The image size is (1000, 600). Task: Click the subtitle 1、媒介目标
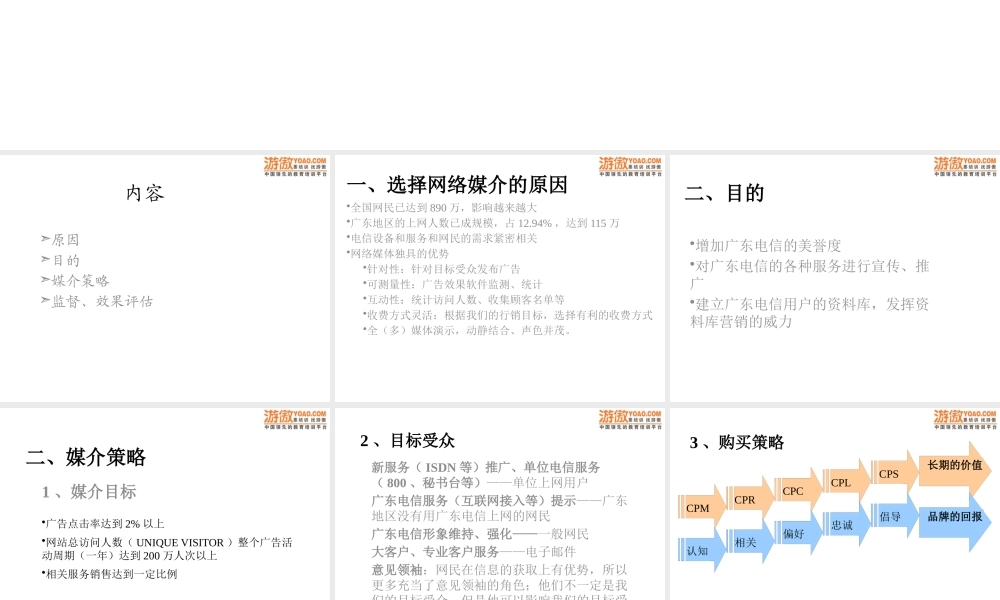click(89, 492)
